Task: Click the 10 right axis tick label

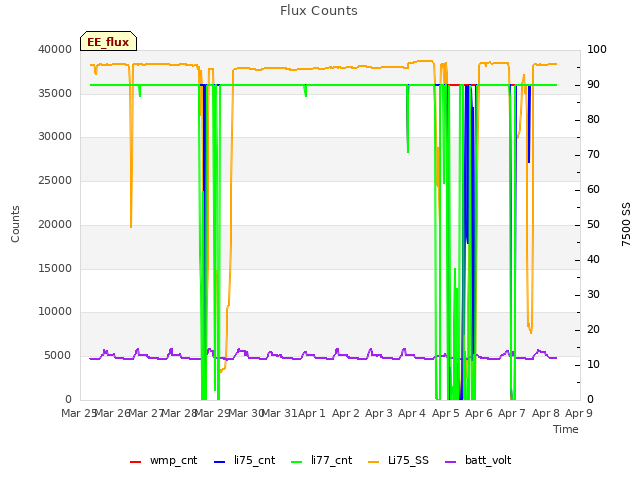Action: tap(593, 365)
